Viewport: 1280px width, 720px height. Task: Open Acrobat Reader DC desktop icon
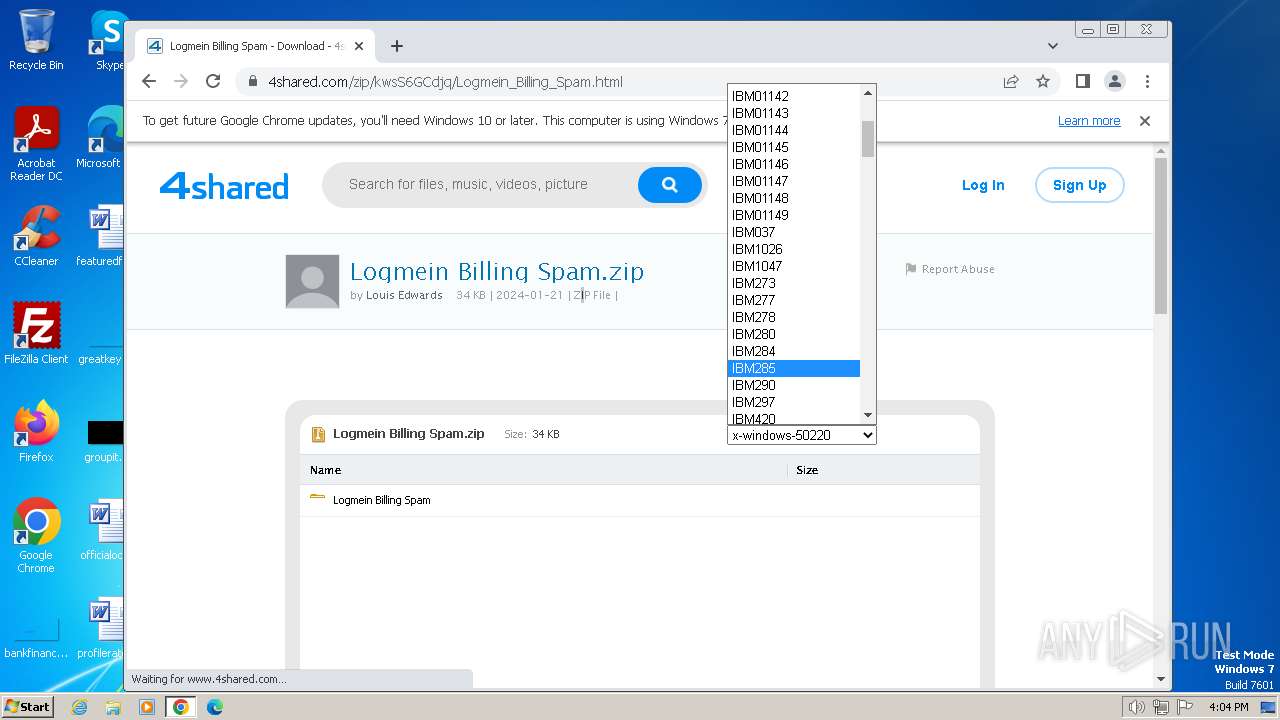coord(36,144)
